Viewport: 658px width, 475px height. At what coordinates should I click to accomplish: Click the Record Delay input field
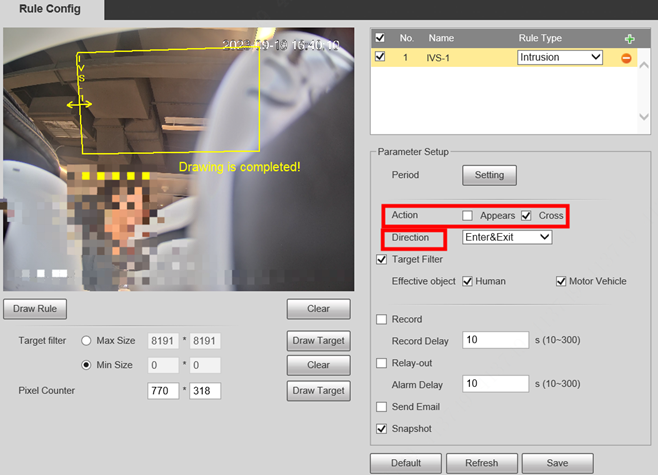point(496,341)
